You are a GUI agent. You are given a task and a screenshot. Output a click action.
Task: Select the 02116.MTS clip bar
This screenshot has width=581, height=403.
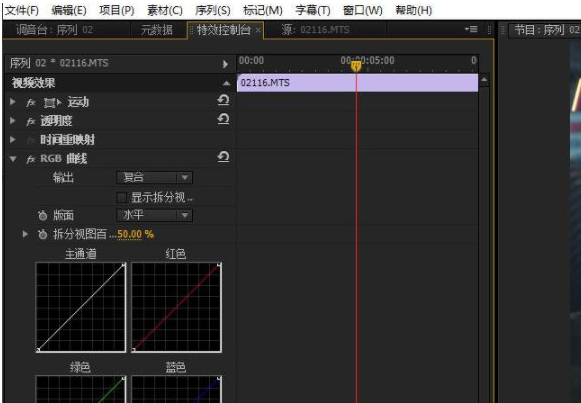(358, 83)
